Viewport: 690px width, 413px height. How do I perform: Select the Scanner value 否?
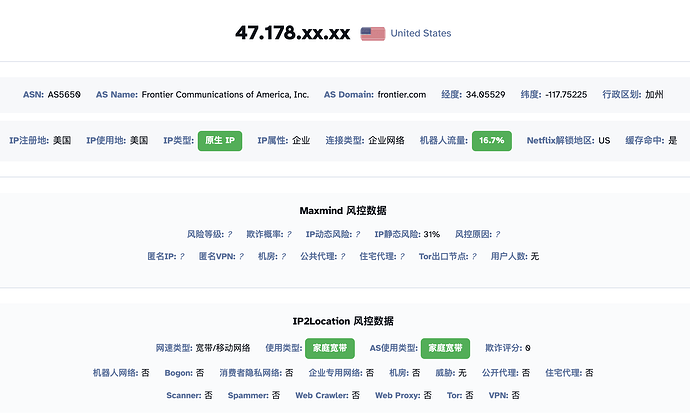tap(208, 395)
